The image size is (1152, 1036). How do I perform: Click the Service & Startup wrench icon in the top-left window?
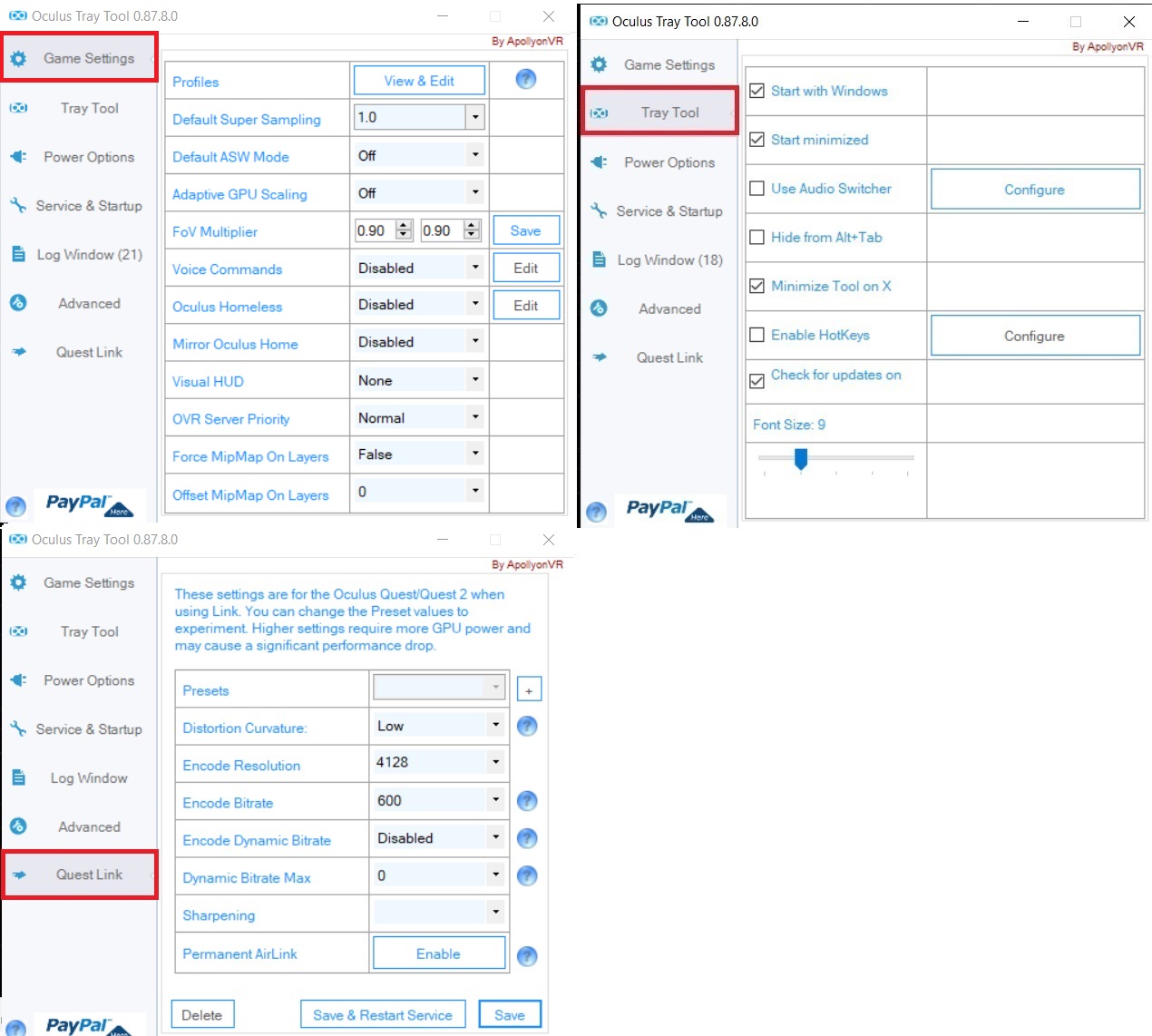tap(18, 206)
